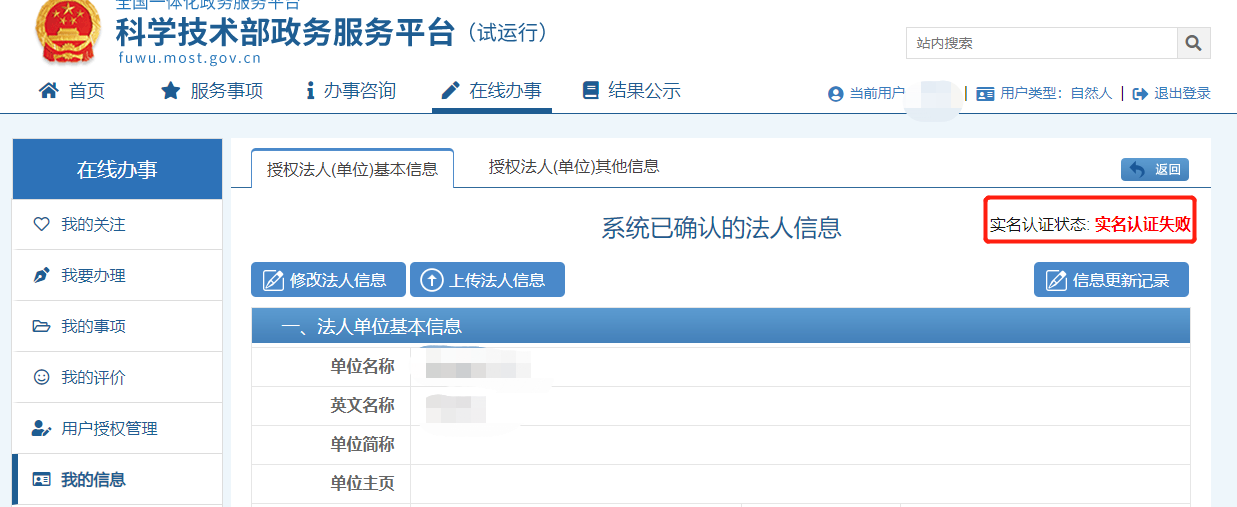1237x507 pixels.
Task: Click the 修改法人信息 button
Action: point(327,280)
